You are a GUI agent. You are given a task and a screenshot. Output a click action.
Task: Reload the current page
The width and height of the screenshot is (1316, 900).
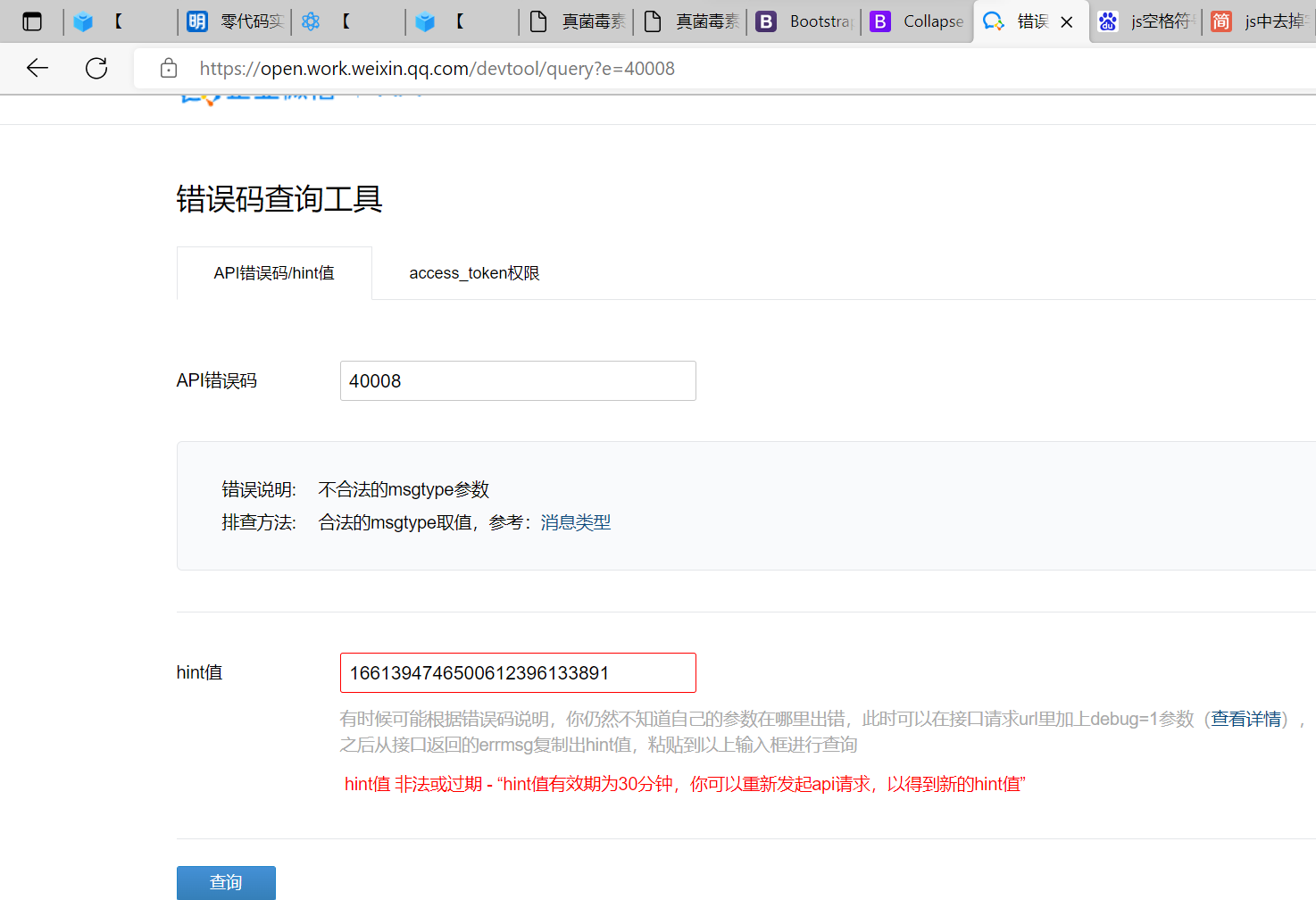pos(96,68)
